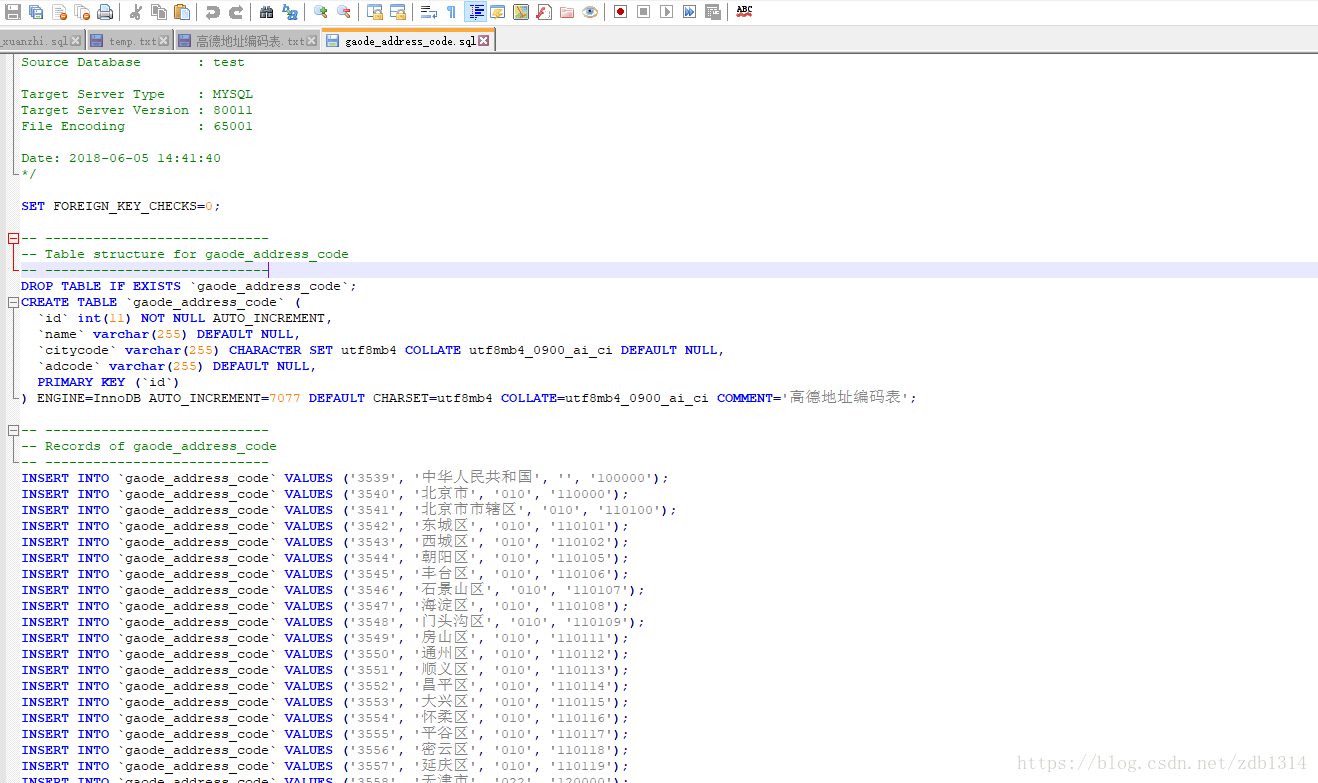Open the Document Map panel icon
The height and width of the screenshot is (783, 1318).
(521, 12)
